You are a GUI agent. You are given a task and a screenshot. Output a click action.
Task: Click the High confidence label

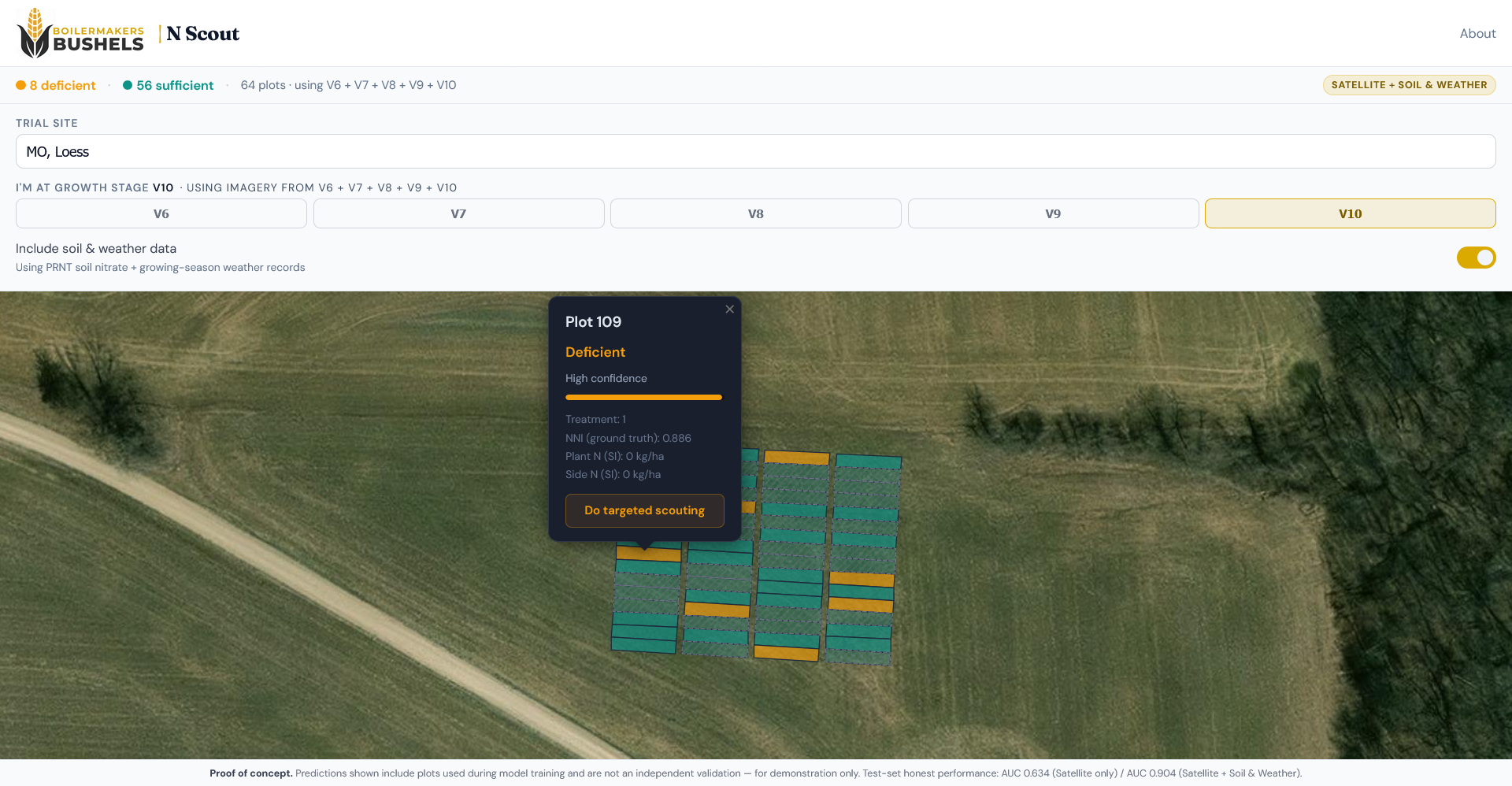606,378
